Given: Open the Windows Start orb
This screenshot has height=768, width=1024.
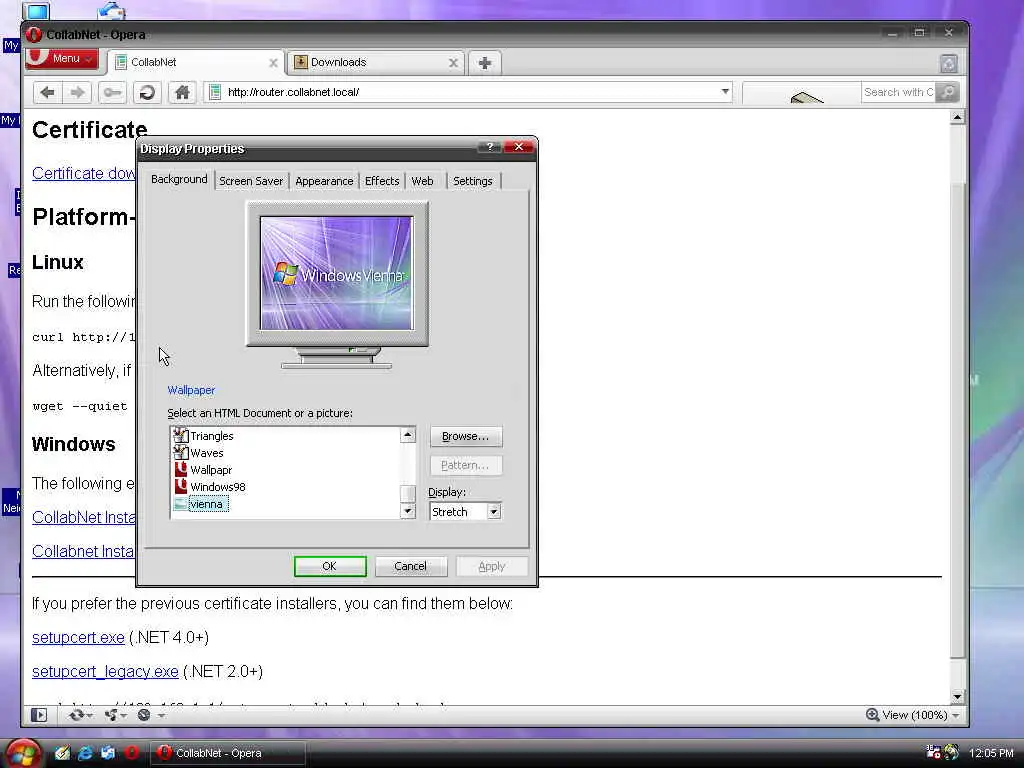Looking at the screenshot, I should 24,753.
